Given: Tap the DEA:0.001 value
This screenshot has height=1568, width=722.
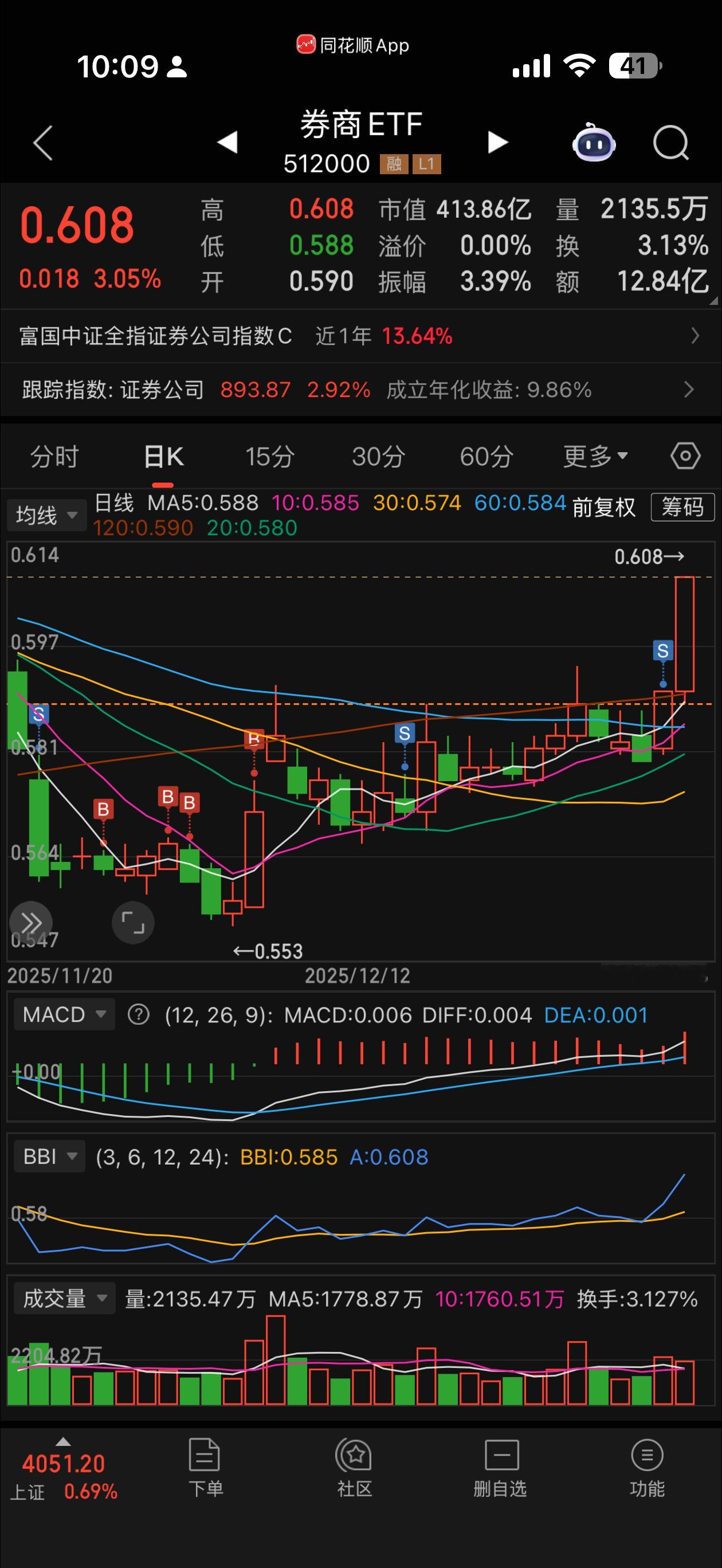Looking at the screenshot, I should (x=596, y=1015).
